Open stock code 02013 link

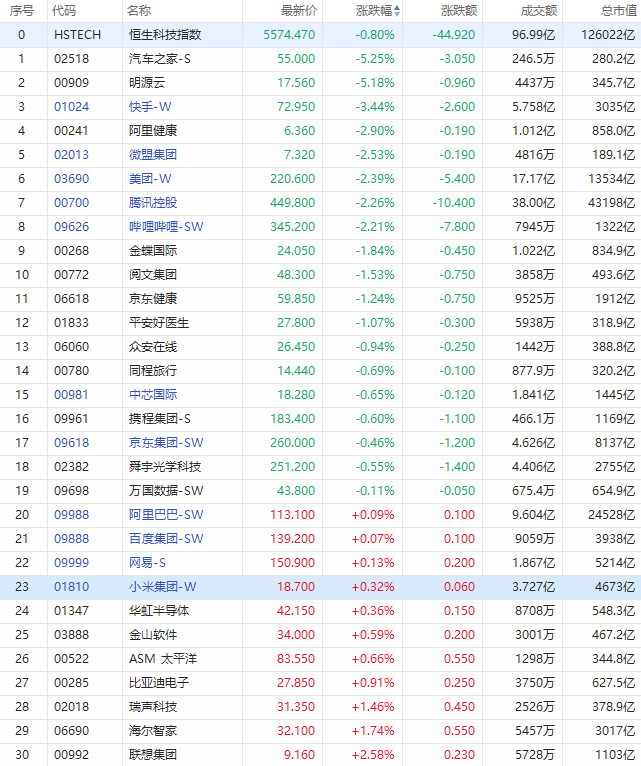coord(72,155)
